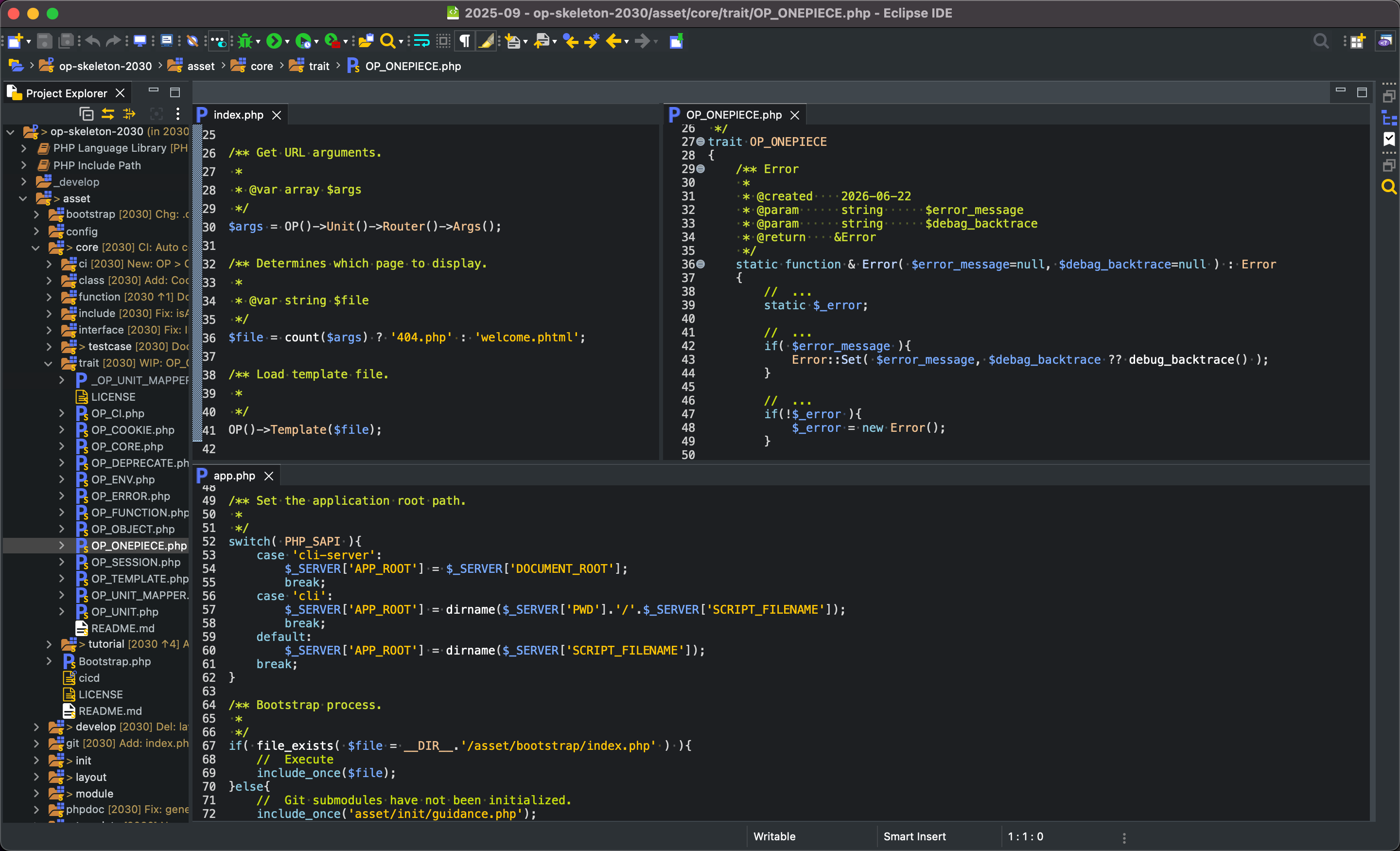Switch to the index.php editor tab

pos(238,115)
